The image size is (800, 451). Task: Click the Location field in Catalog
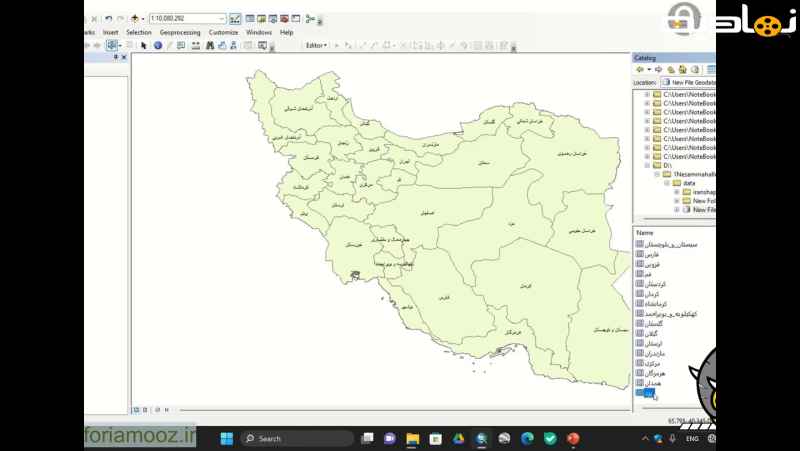point(688,82)
